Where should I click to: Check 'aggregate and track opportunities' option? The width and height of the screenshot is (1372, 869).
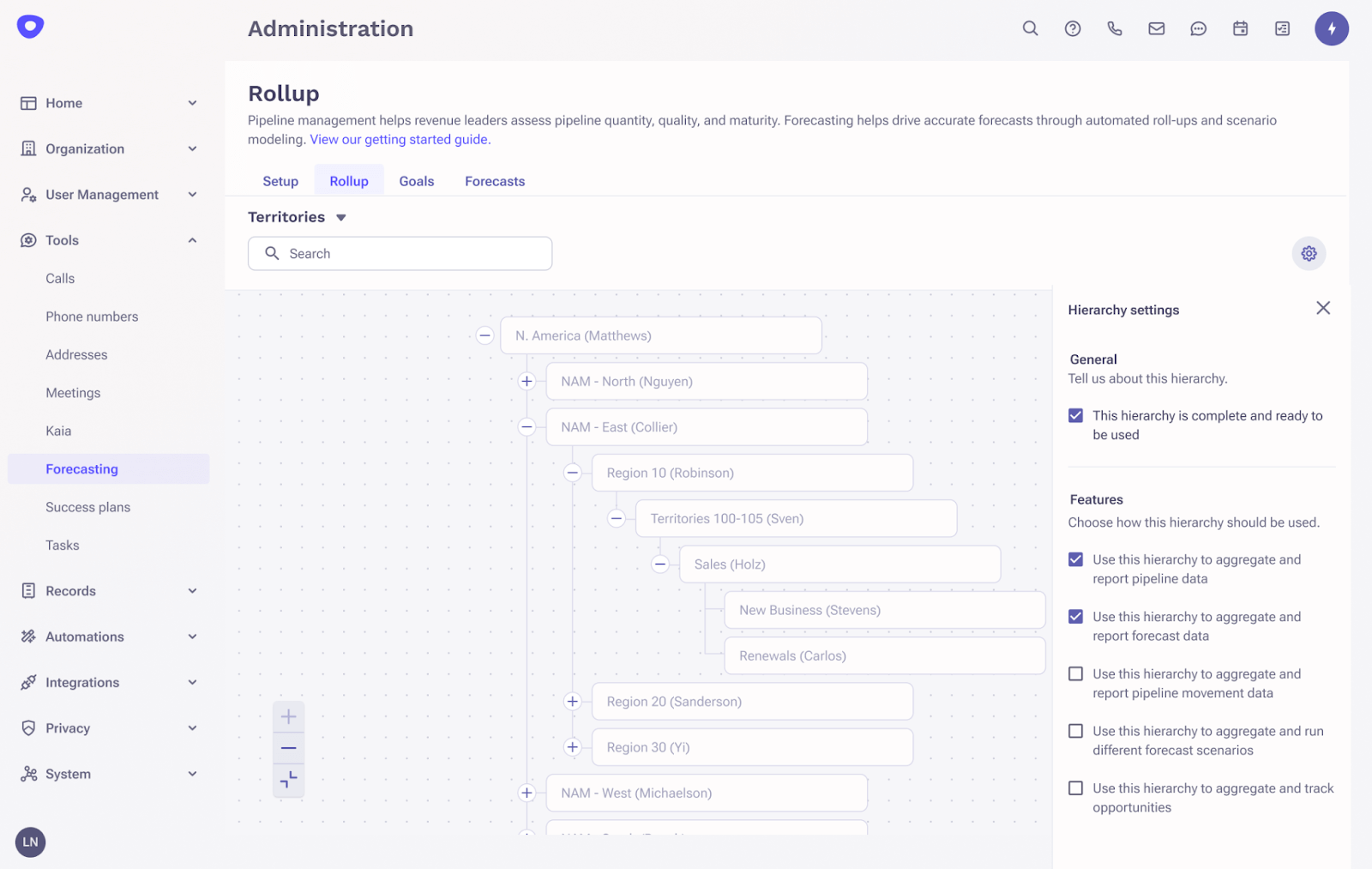pyautogui.click(x=1075, y=788)
